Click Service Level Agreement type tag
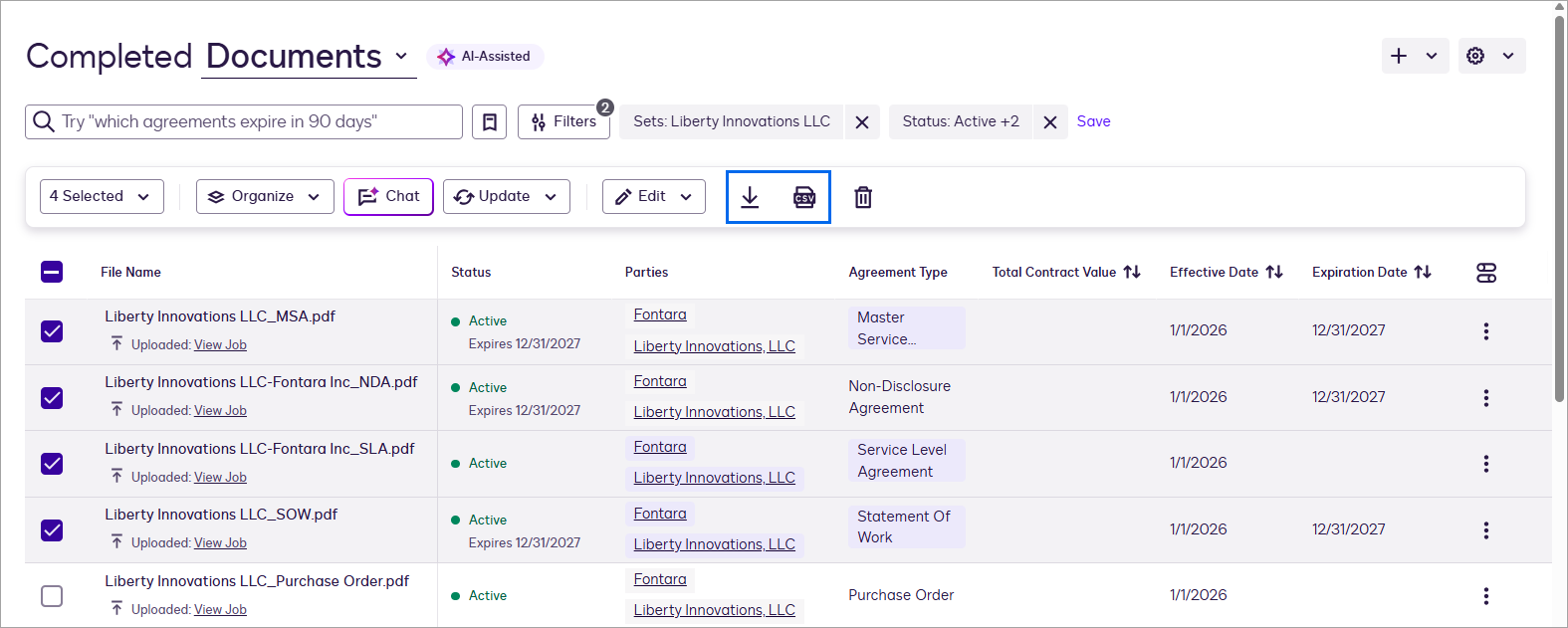 click(906, 461)
